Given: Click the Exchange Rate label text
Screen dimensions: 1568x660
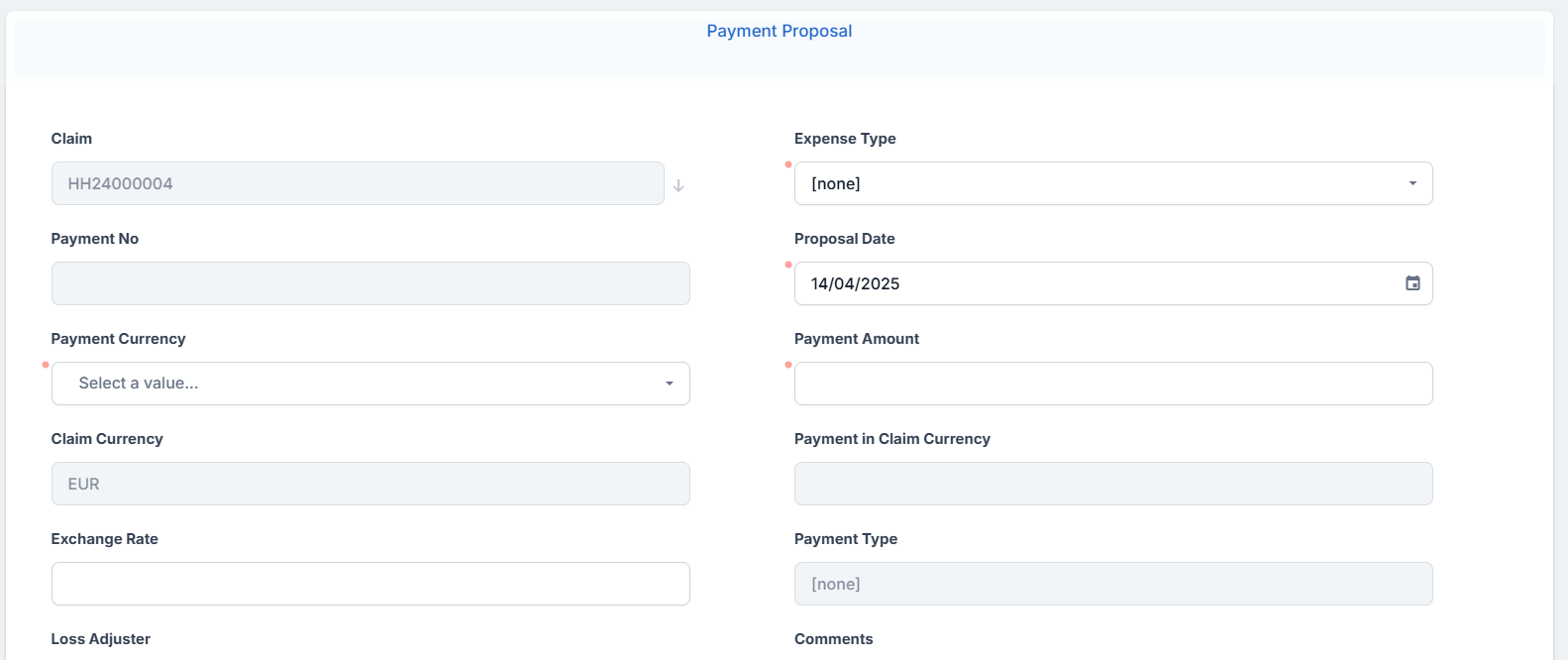Looking at the screenshot, I should point(105,539).
